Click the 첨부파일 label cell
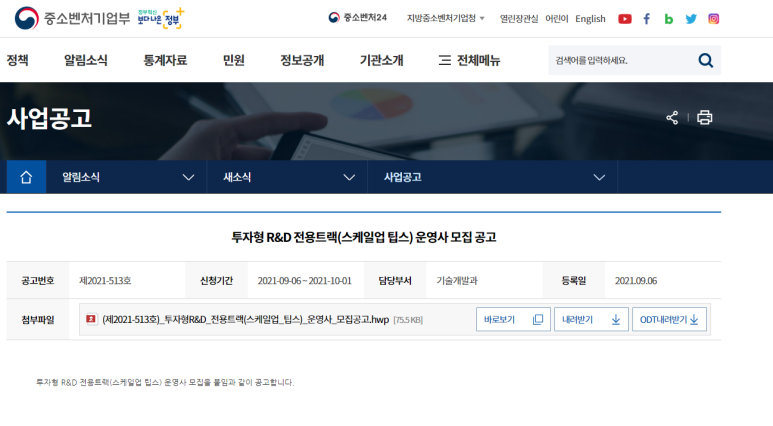This screenshot has height=426, width=773. (37, 320)
